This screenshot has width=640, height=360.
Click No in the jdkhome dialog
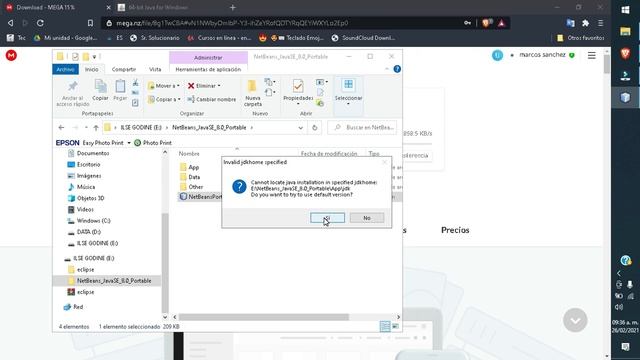coord(367,218)
